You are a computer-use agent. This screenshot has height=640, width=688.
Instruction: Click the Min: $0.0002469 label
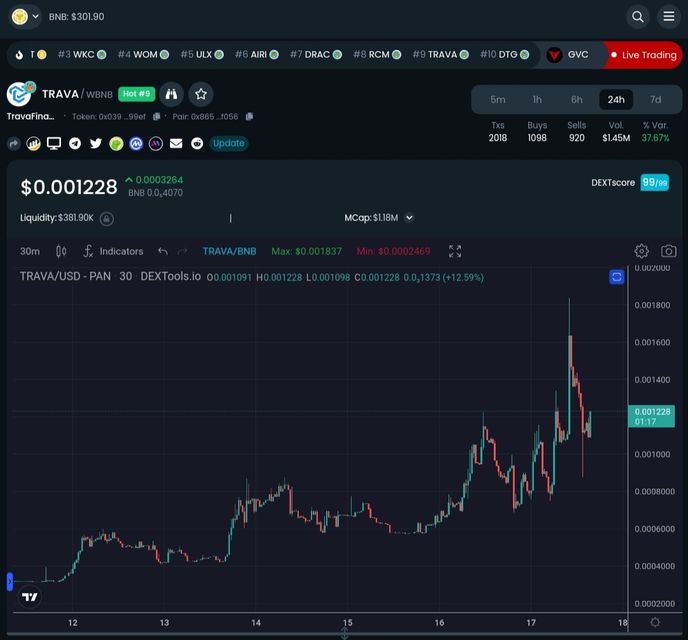(393, 251)
